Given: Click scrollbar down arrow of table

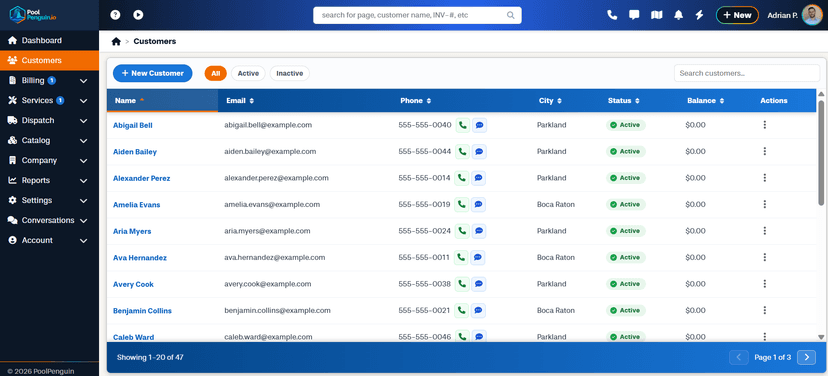Looking at the screenshot, I should click(821, 337).
